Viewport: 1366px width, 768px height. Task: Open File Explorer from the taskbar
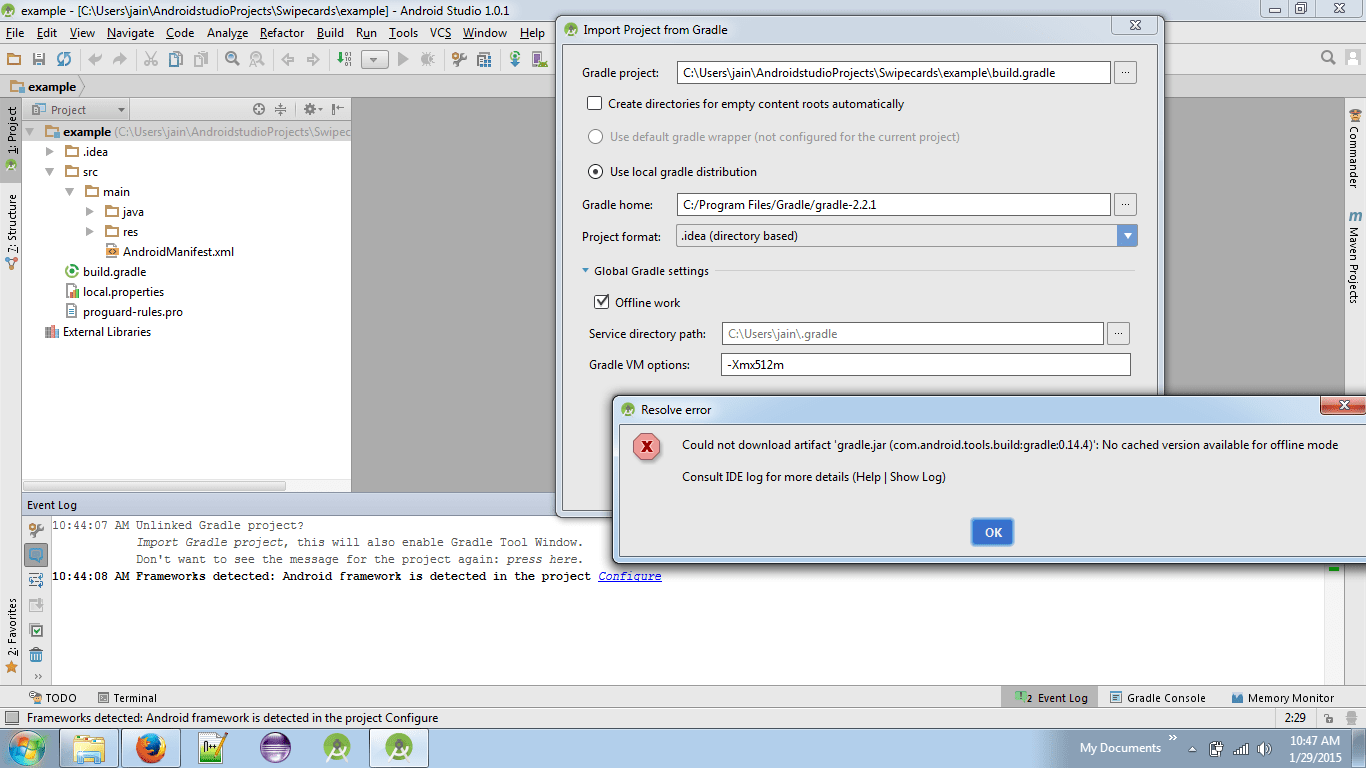point(89,748)
